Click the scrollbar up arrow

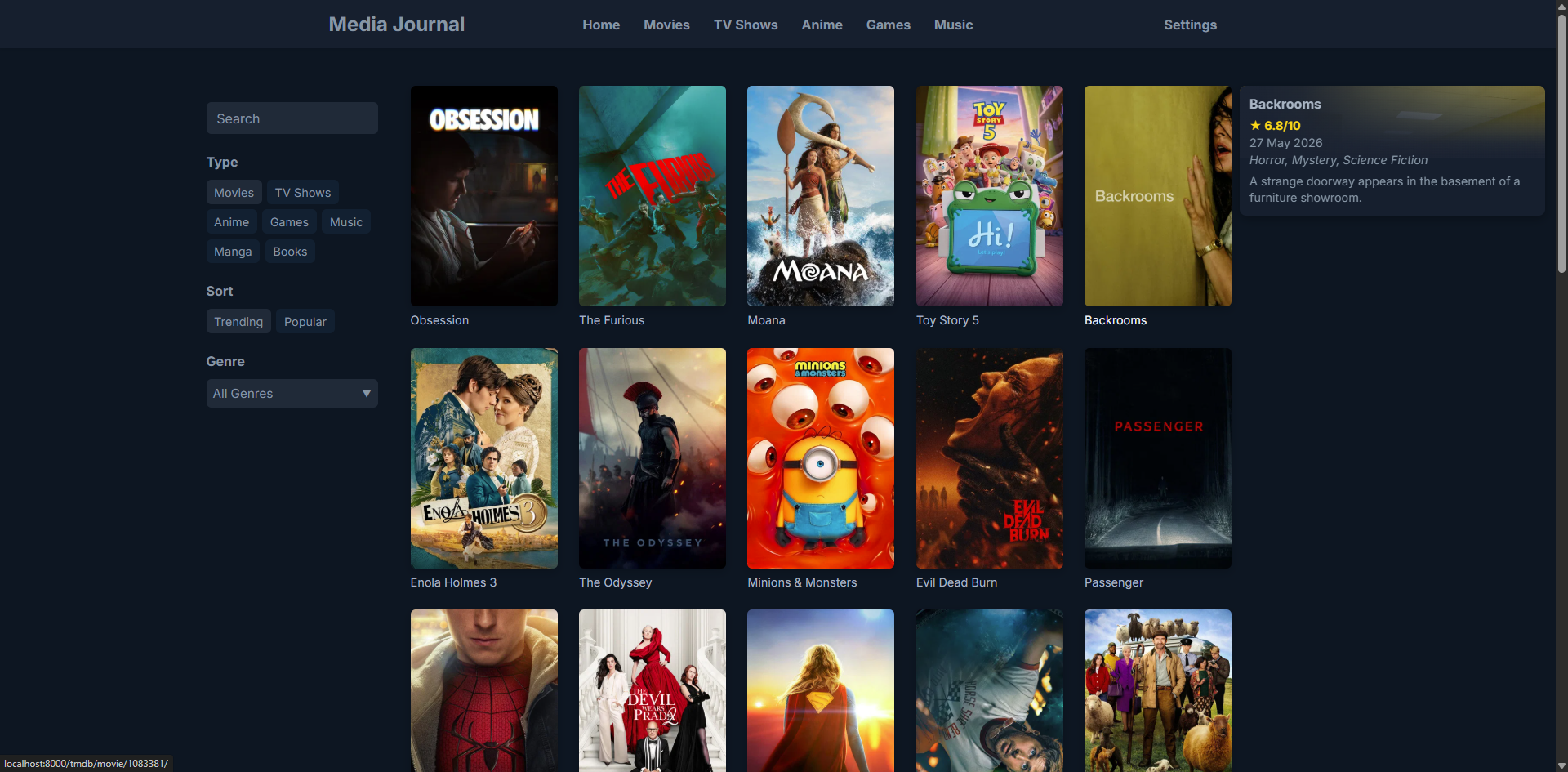coord(1561,6)
